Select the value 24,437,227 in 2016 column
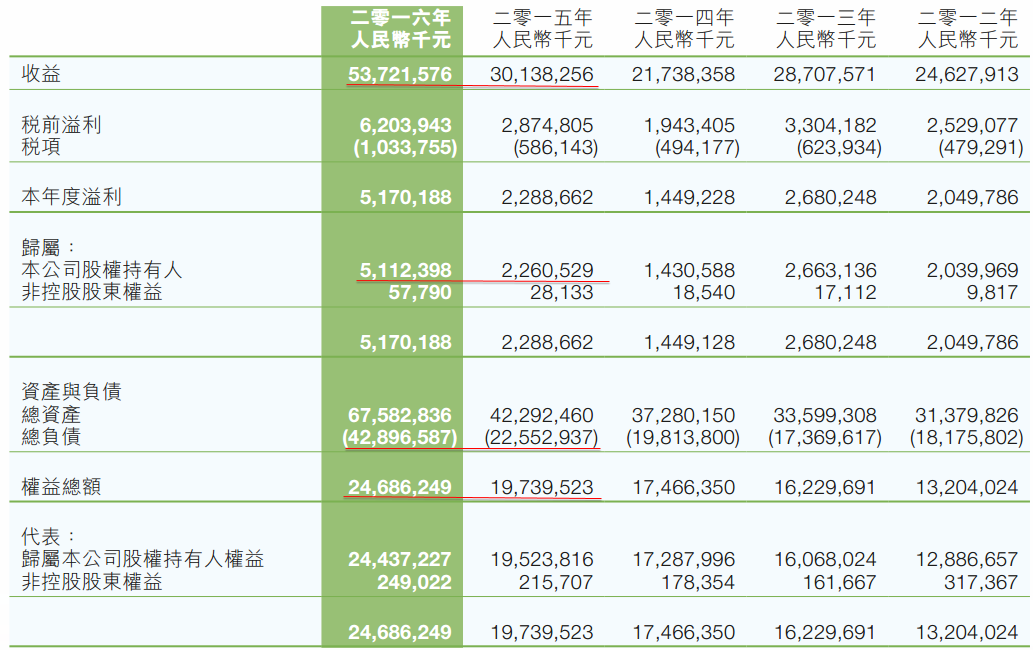The image size is (1033, 650). 400,560
